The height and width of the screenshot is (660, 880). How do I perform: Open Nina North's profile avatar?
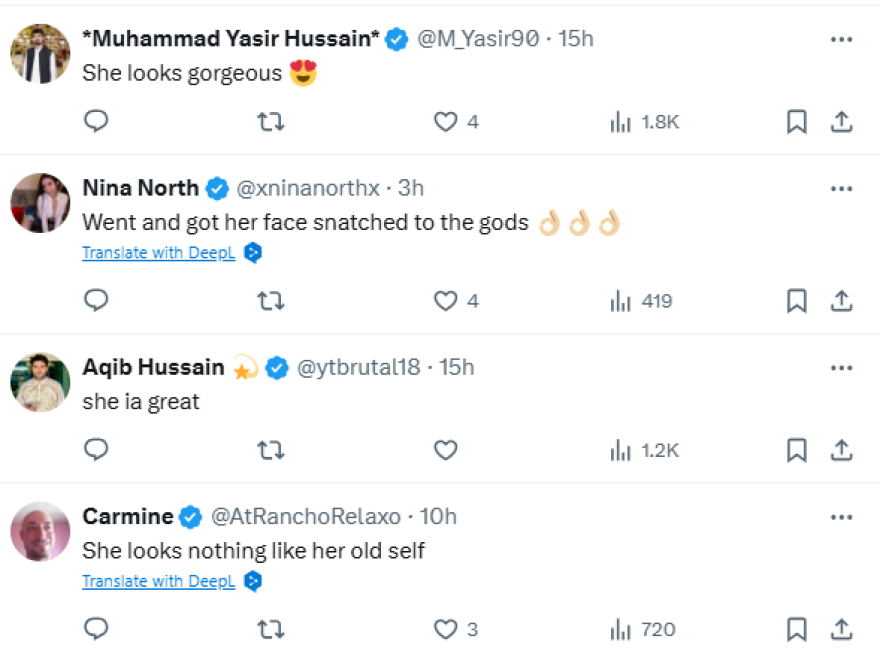pos(40,203)
